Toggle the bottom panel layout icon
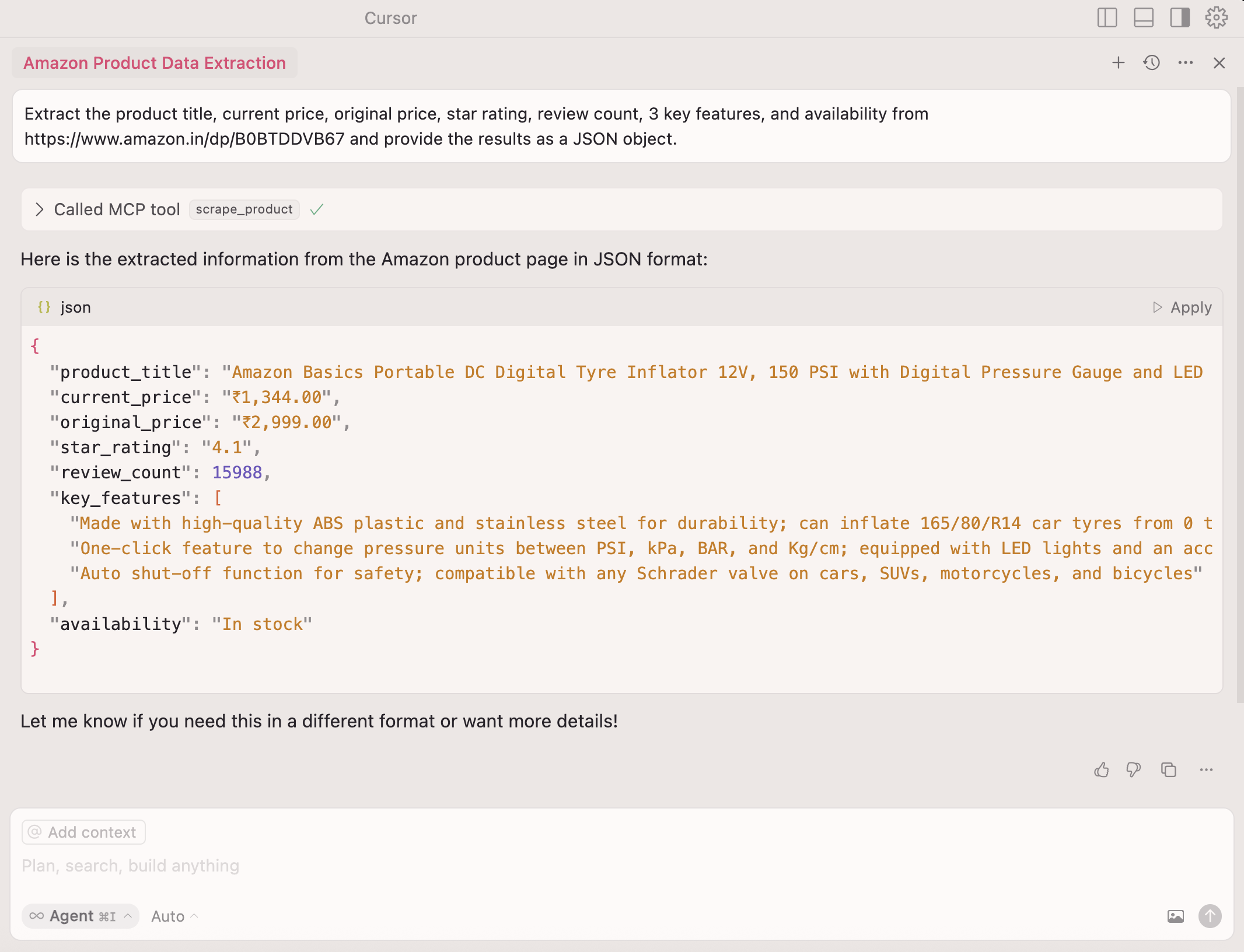1244x952 pixels. tap(1143, 17)
